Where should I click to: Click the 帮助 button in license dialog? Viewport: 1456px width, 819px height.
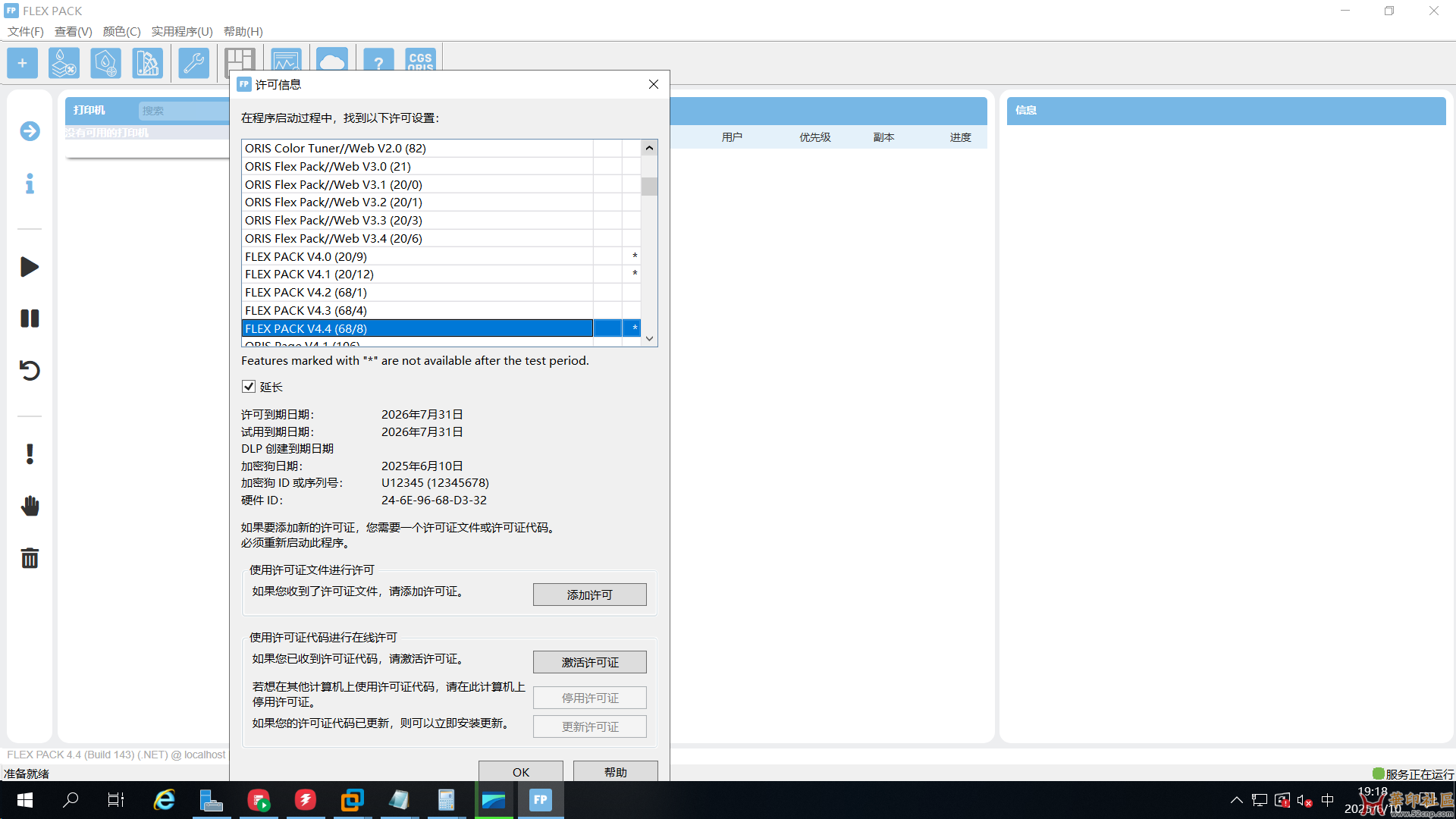click(x=616, y=771)
